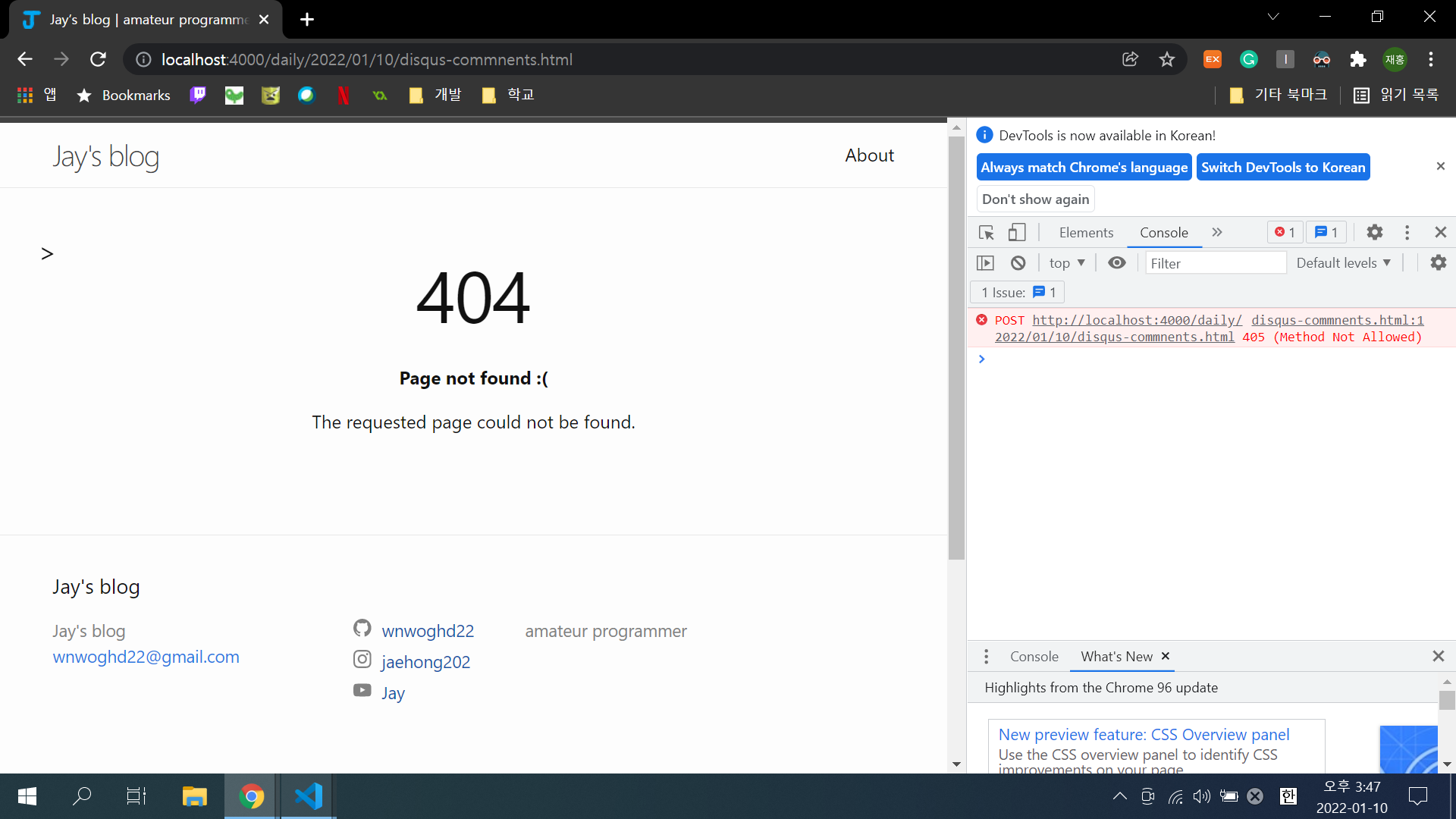Bookmark this page with the star icon
Viewport: 1456px width, 819px height.
pos(1166,59)
